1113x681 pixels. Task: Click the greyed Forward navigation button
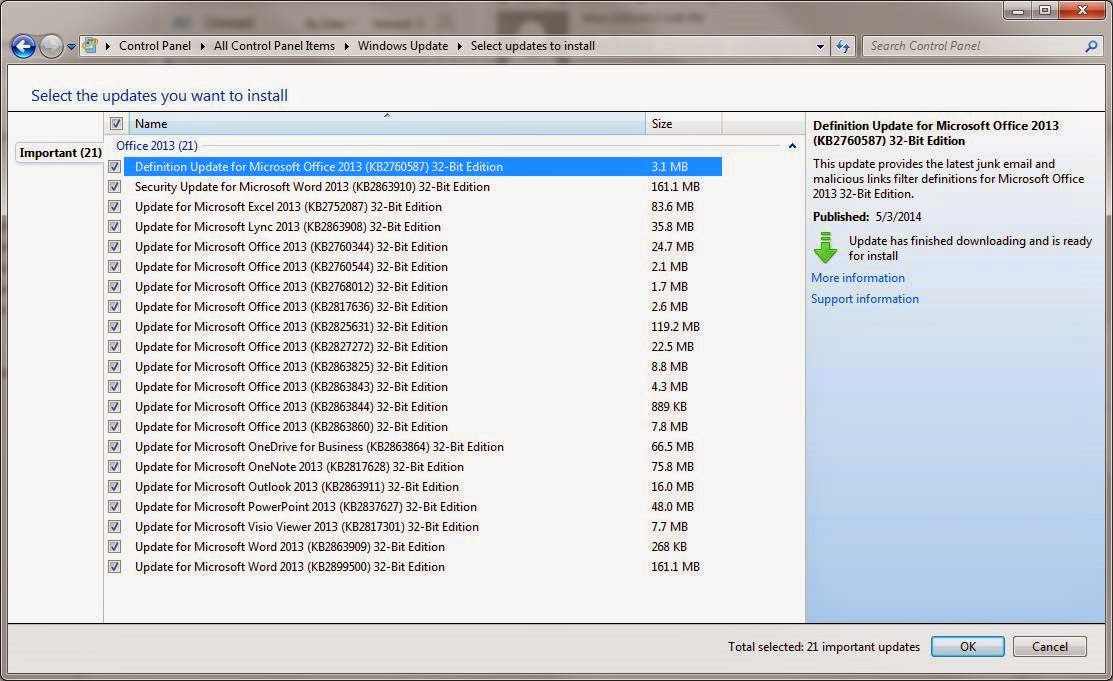(x=50, y=47)
